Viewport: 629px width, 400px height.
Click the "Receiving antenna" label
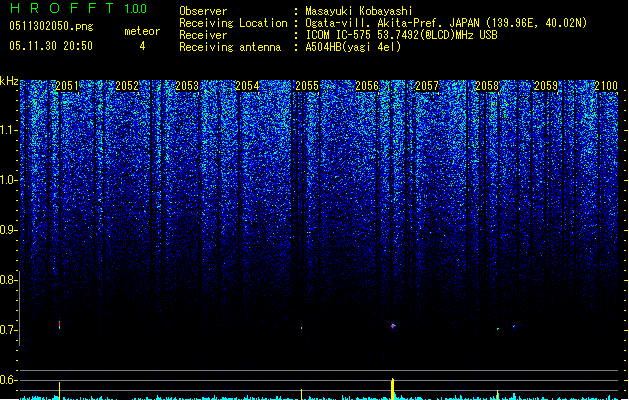230,47
